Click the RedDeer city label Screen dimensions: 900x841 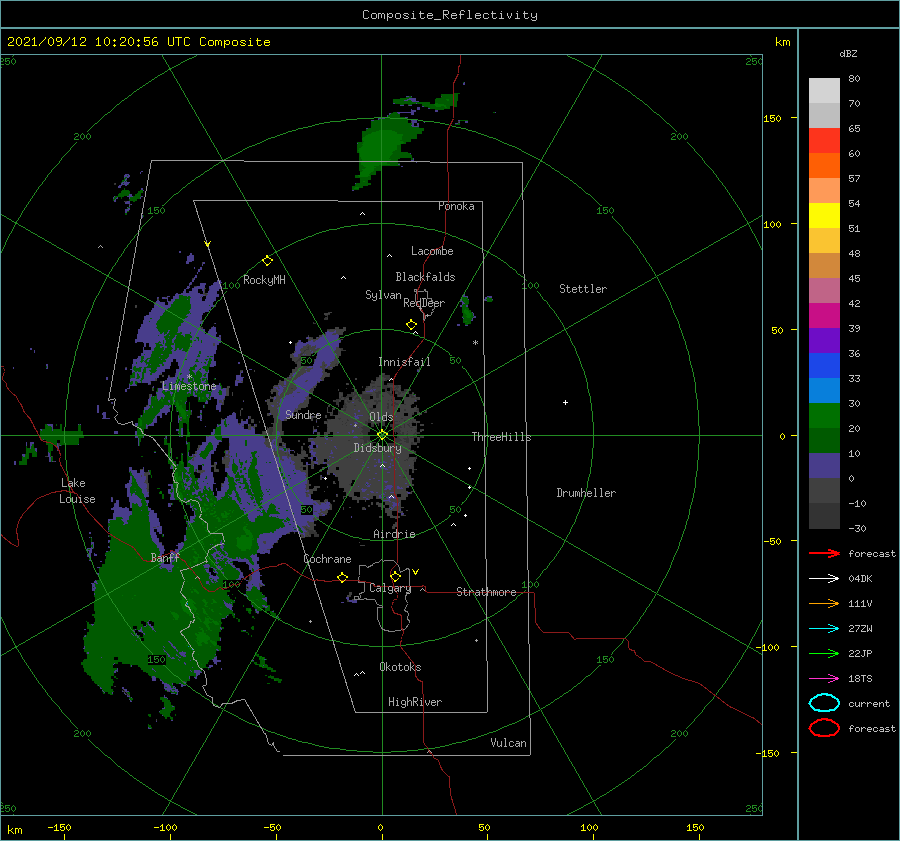coord(424,303)
